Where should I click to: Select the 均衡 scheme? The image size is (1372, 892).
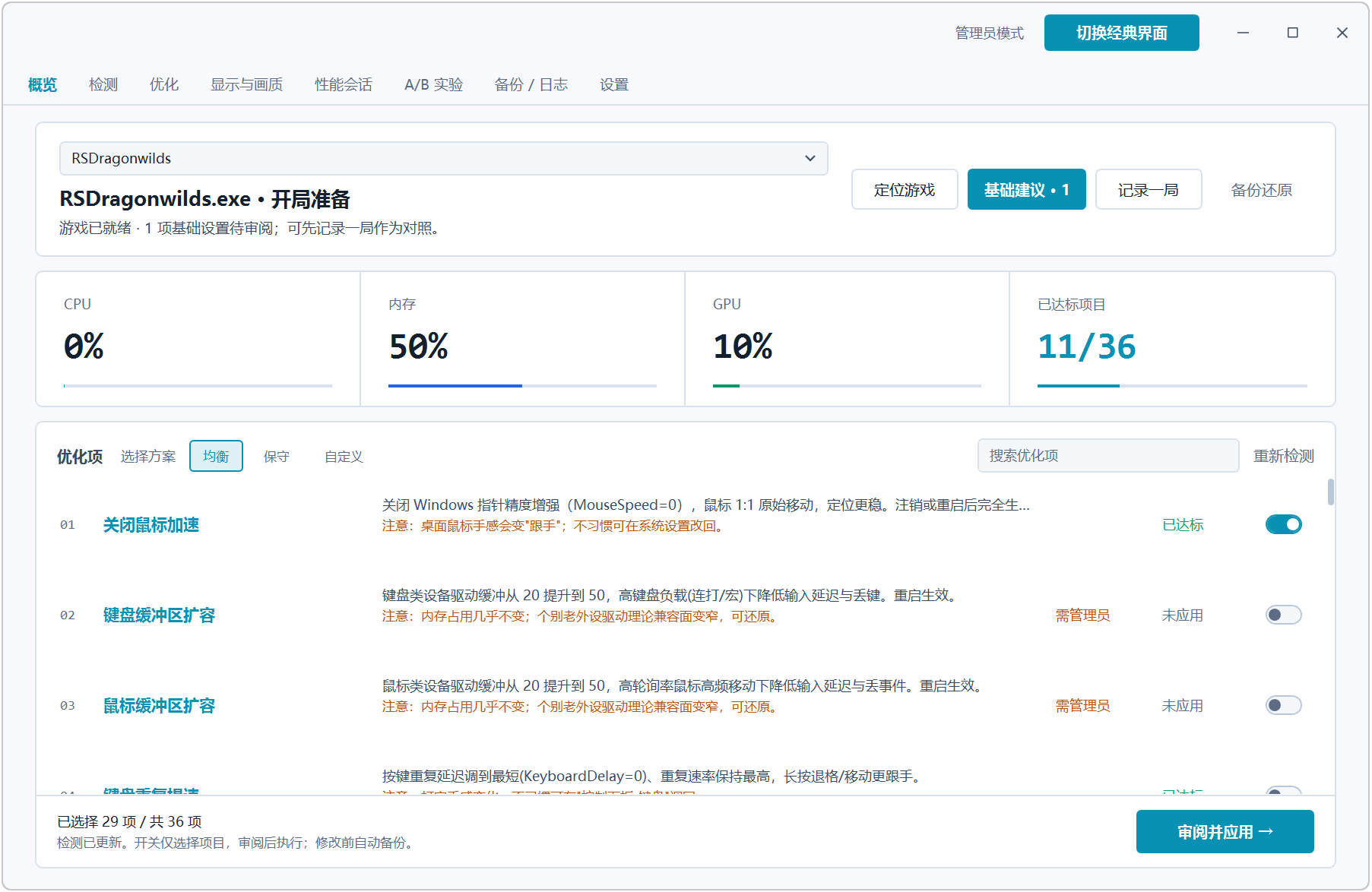point(216,456)
